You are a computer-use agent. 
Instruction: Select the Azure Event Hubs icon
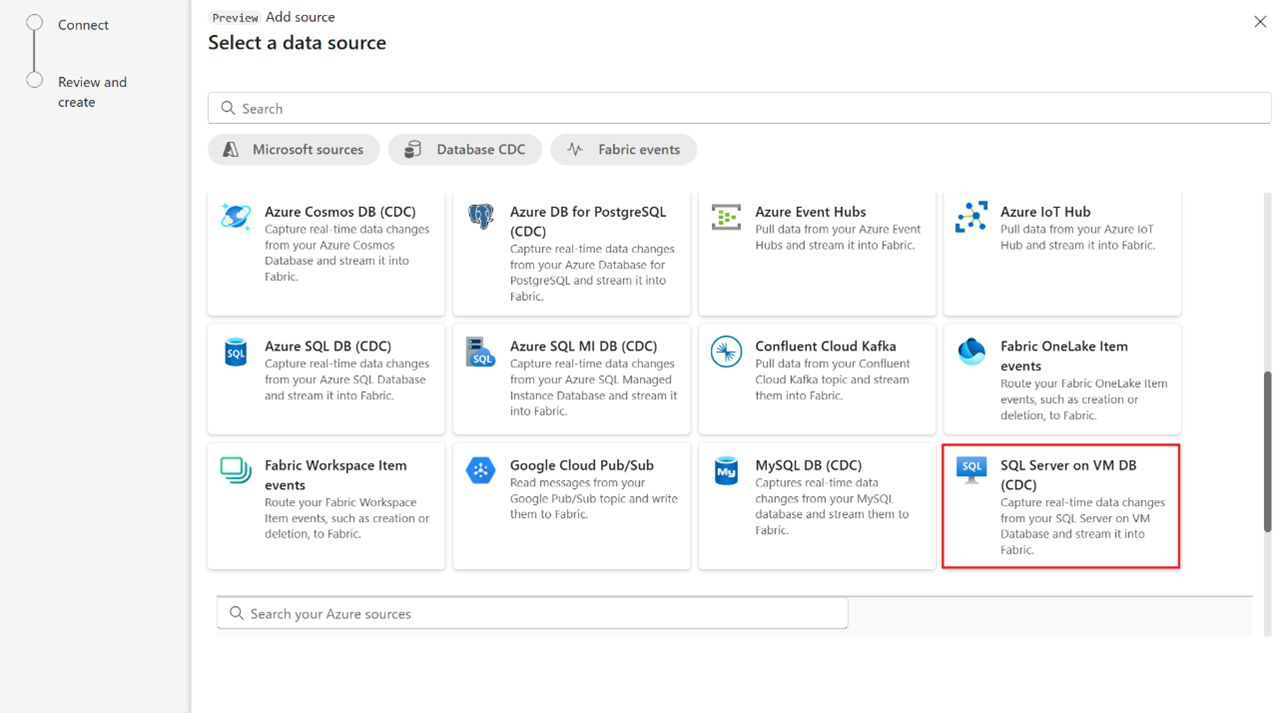point(726,216)
